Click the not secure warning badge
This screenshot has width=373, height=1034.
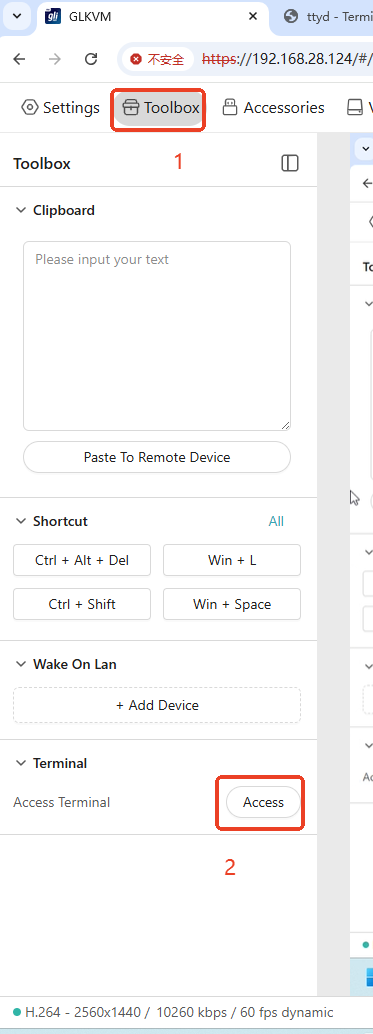point(158,59)
